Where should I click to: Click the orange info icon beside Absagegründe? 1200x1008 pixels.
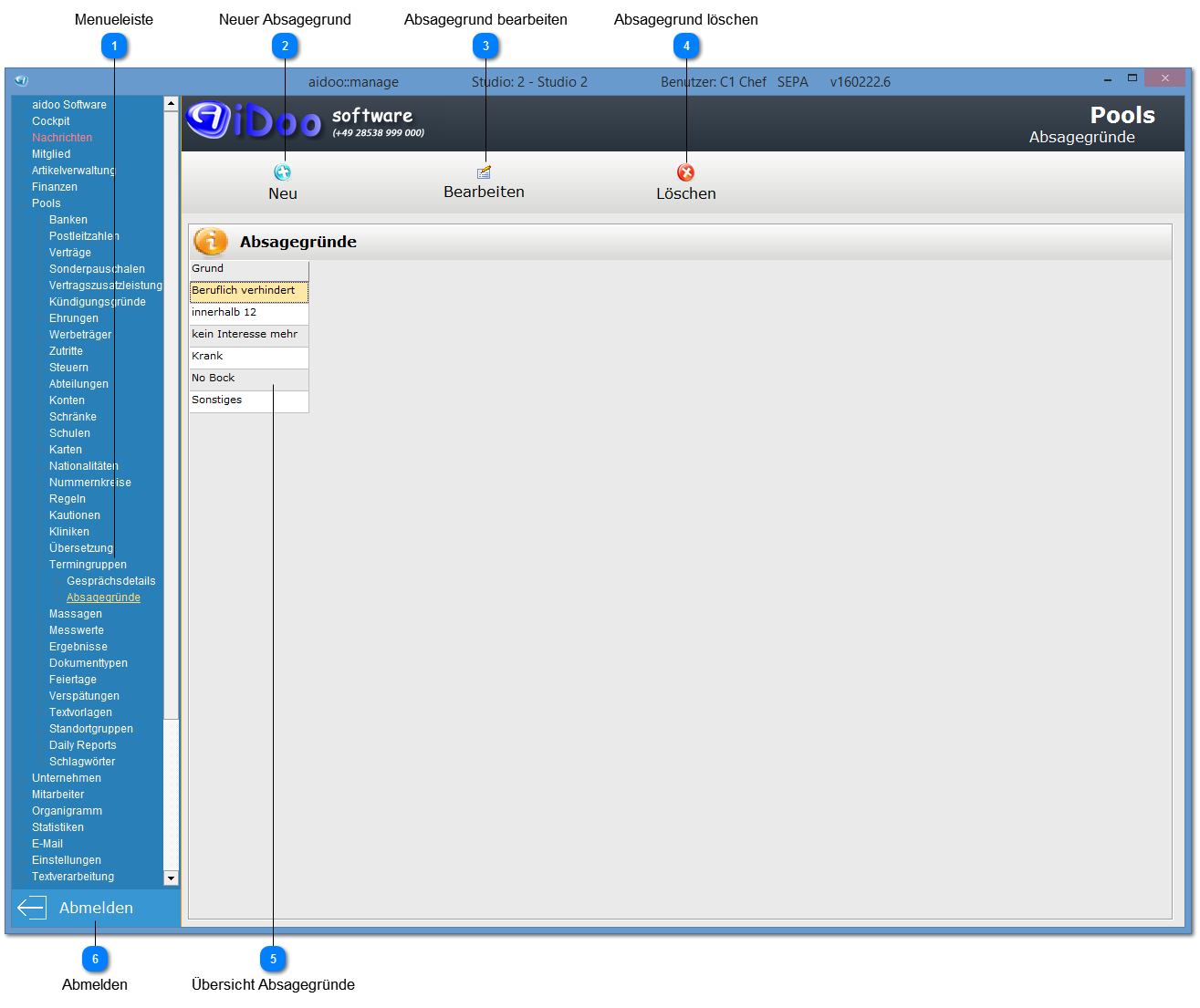pos(211,242)
